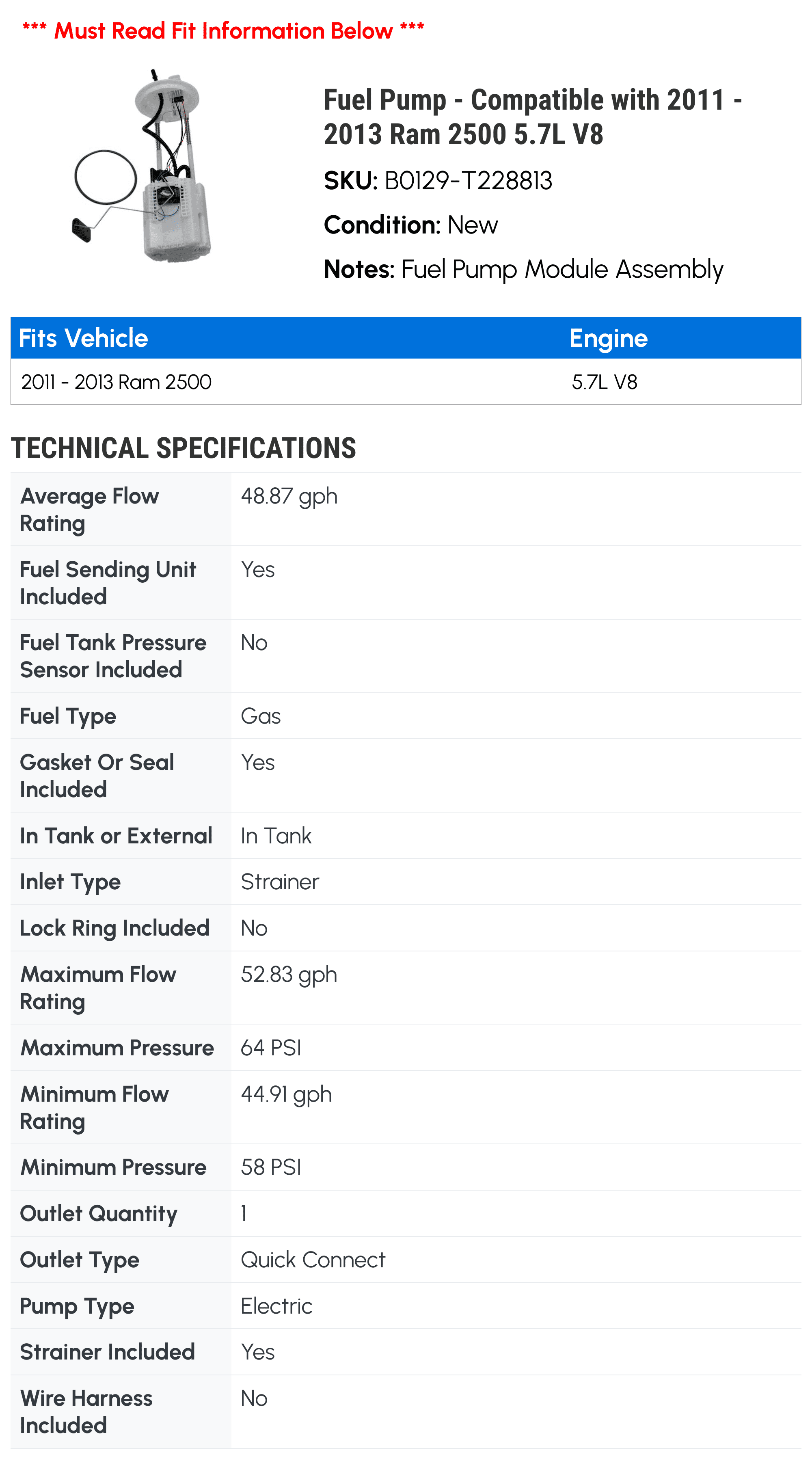812x1459 pixels.
Task: Click the 48.87 gph value
Action: coord(289,497)
